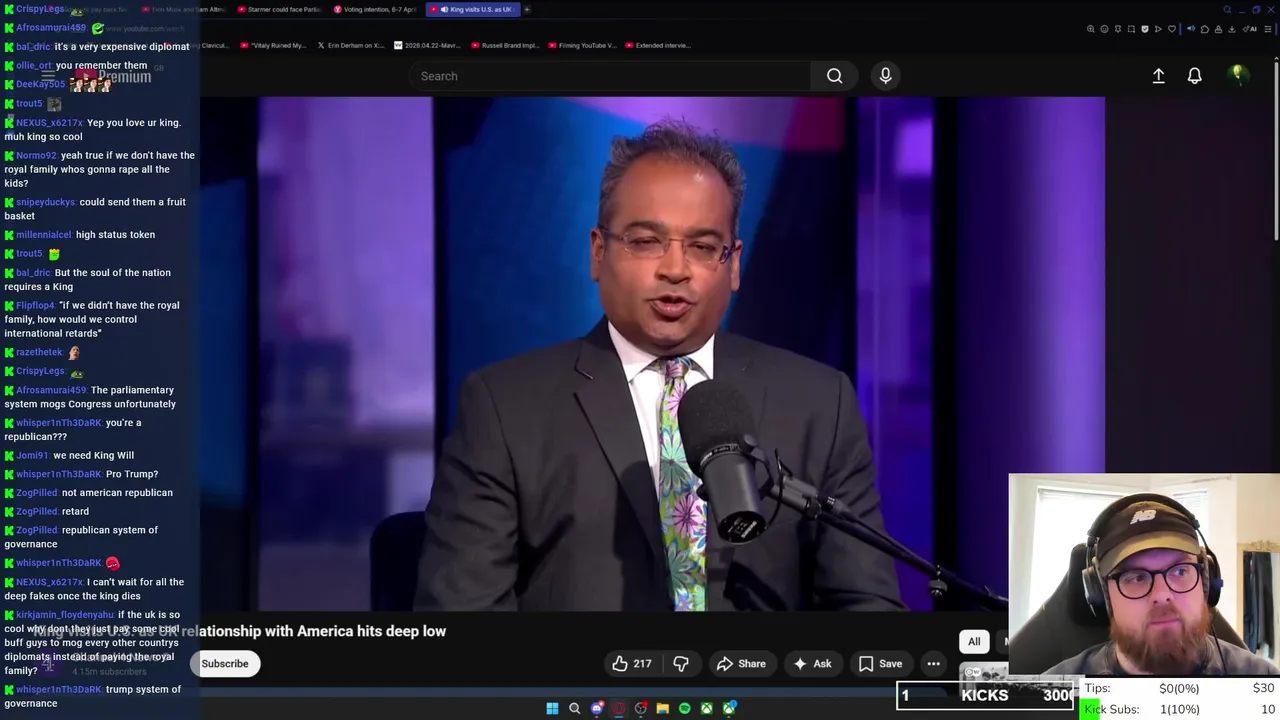The width and height of the screenshot is (1280, 720).
Task: Open the Vitaly Ruined My bookmark
Action: tap(273, 45)
